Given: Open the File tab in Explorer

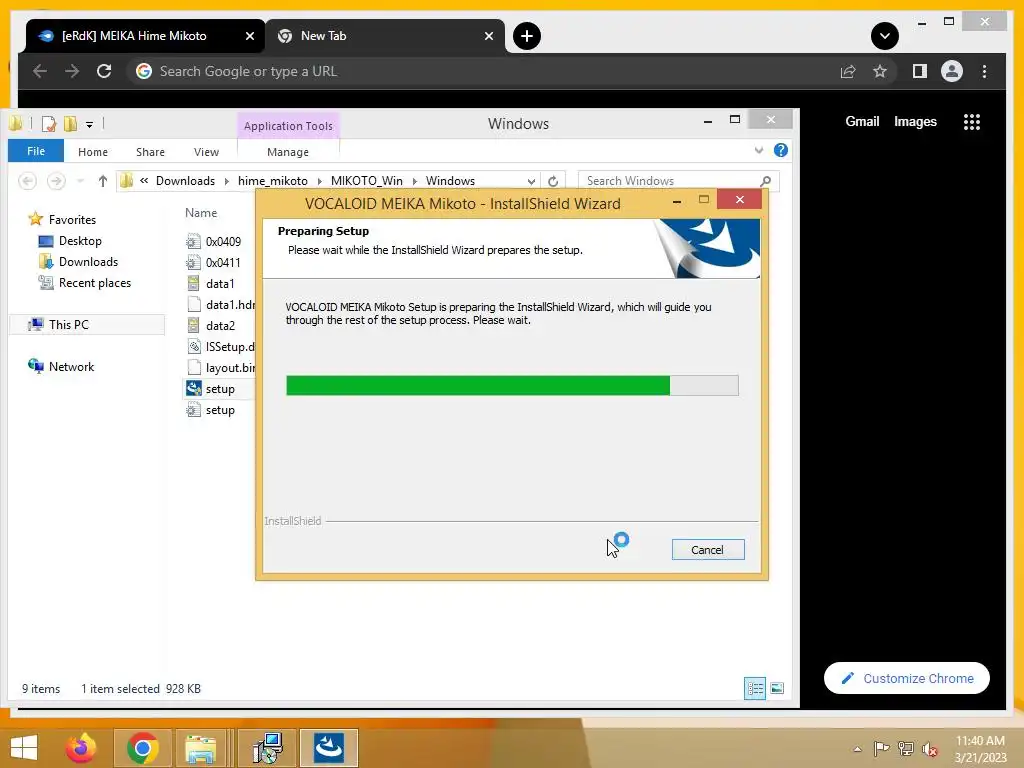Looking at the screenshot, I should click(x=36, y=151).
